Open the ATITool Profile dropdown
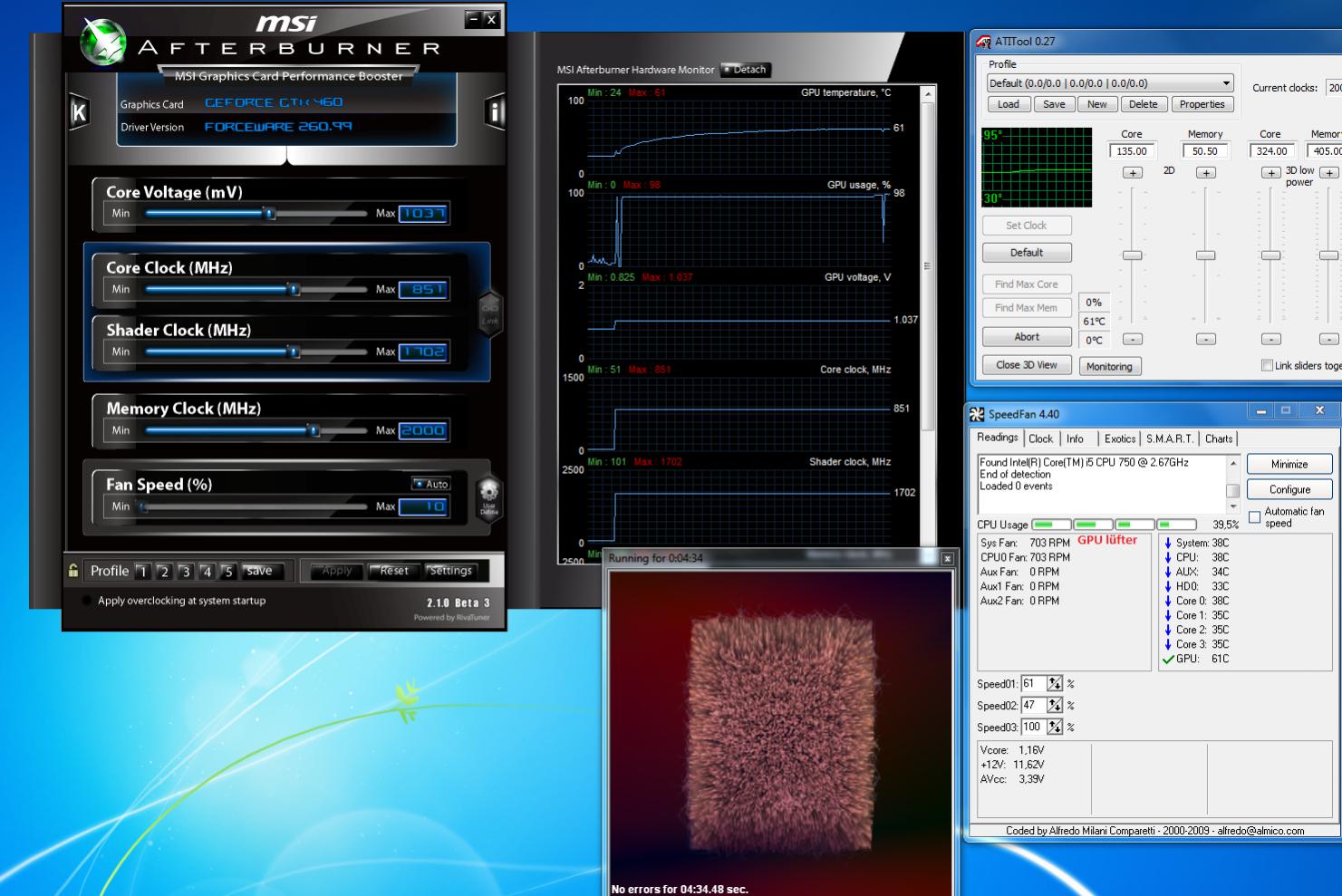This screenshot has height=896, width=1342. (1226, 83)
